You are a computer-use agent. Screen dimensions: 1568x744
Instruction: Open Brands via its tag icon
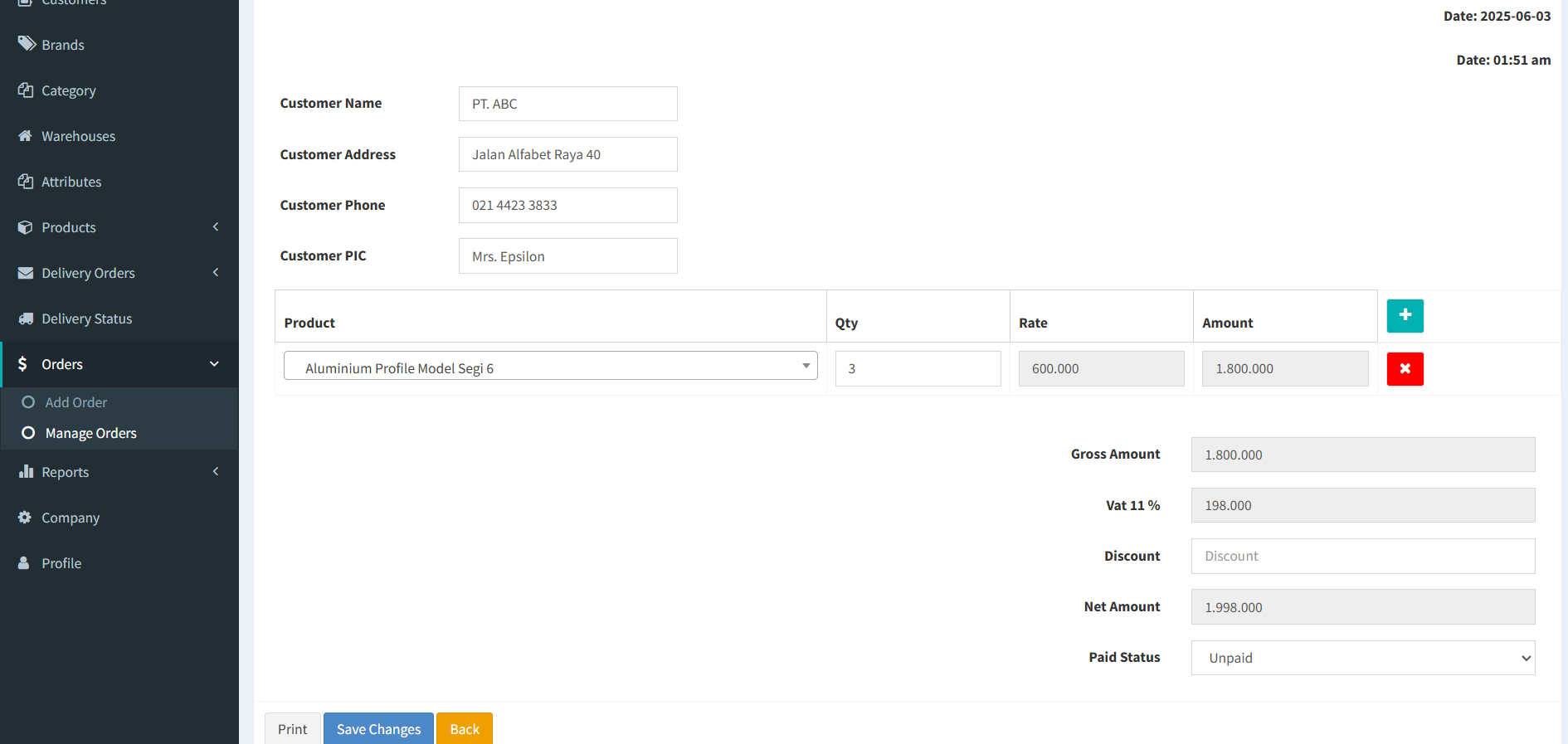pos(27,44)
